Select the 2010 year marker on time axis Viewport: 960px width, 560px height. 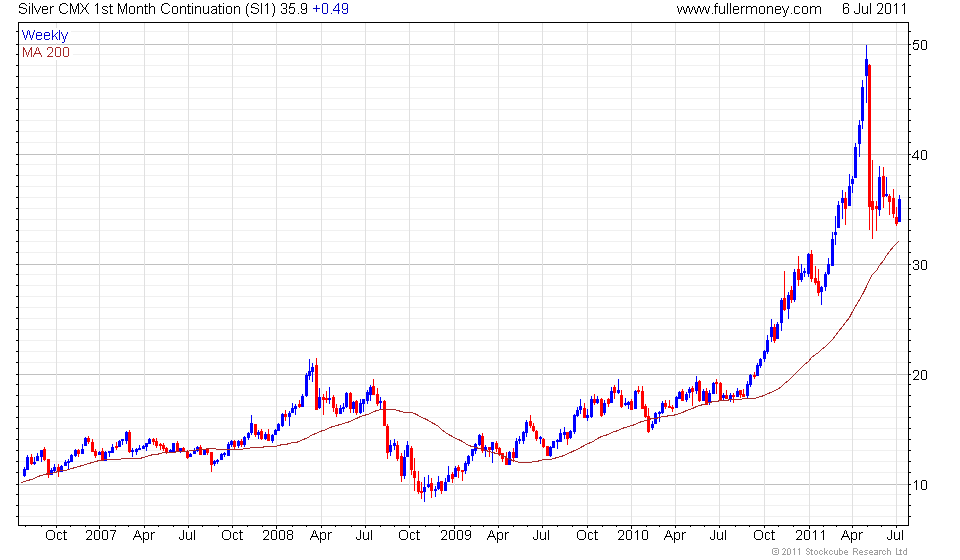632,535
